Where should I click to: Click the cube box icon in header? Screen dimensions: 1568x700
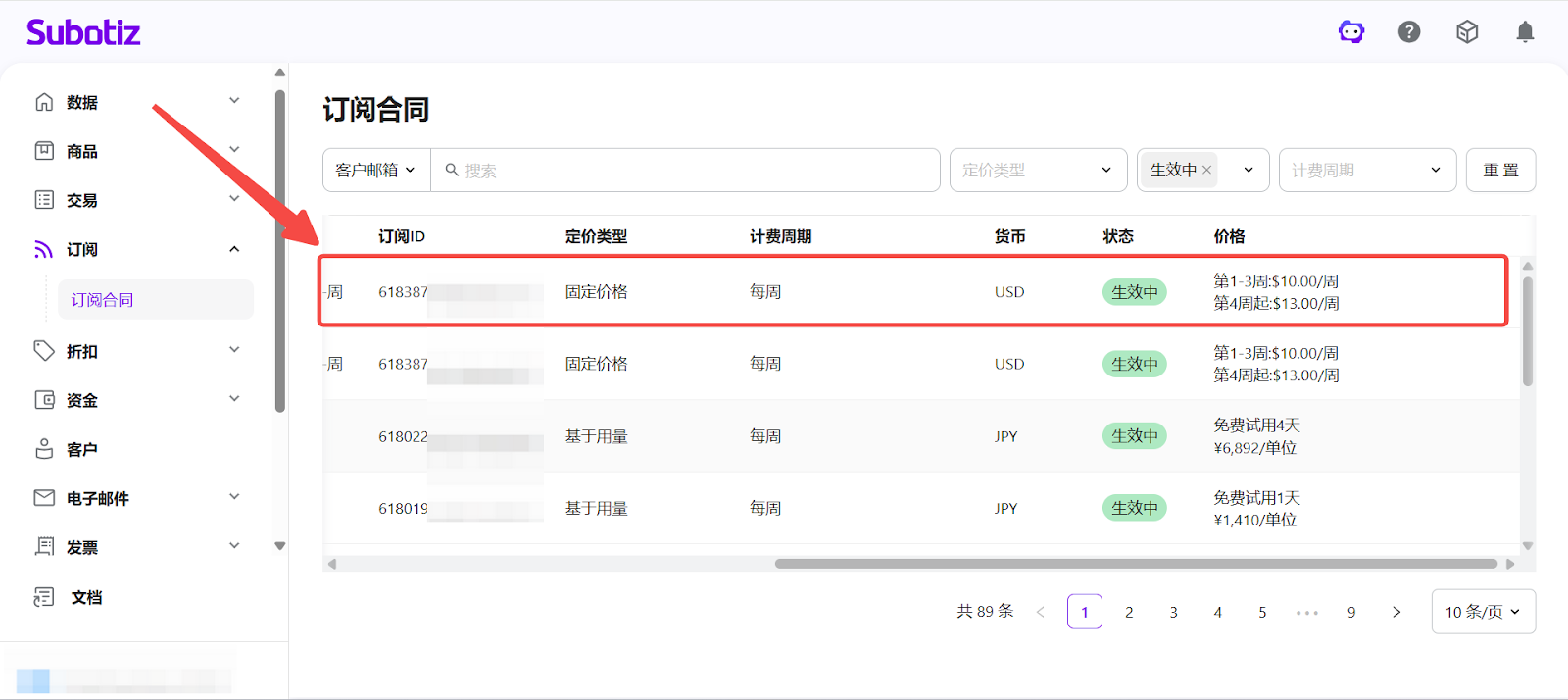1467,32
